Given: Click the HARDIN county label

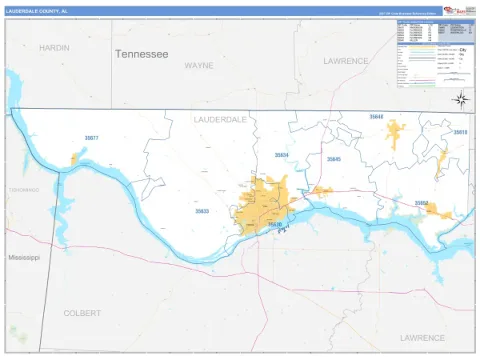Looking at the screenshot, I should (55, 48).
